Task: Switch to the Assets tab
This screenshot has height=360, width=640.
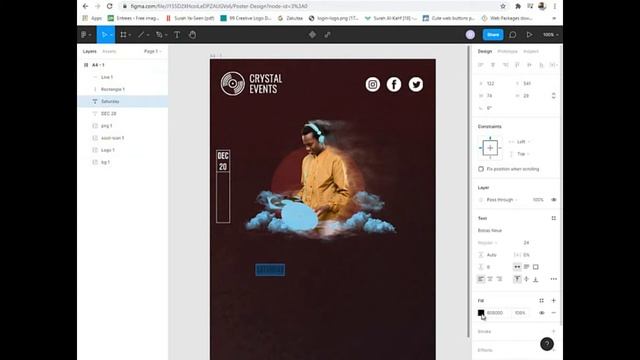Action: tap(109, 51)
